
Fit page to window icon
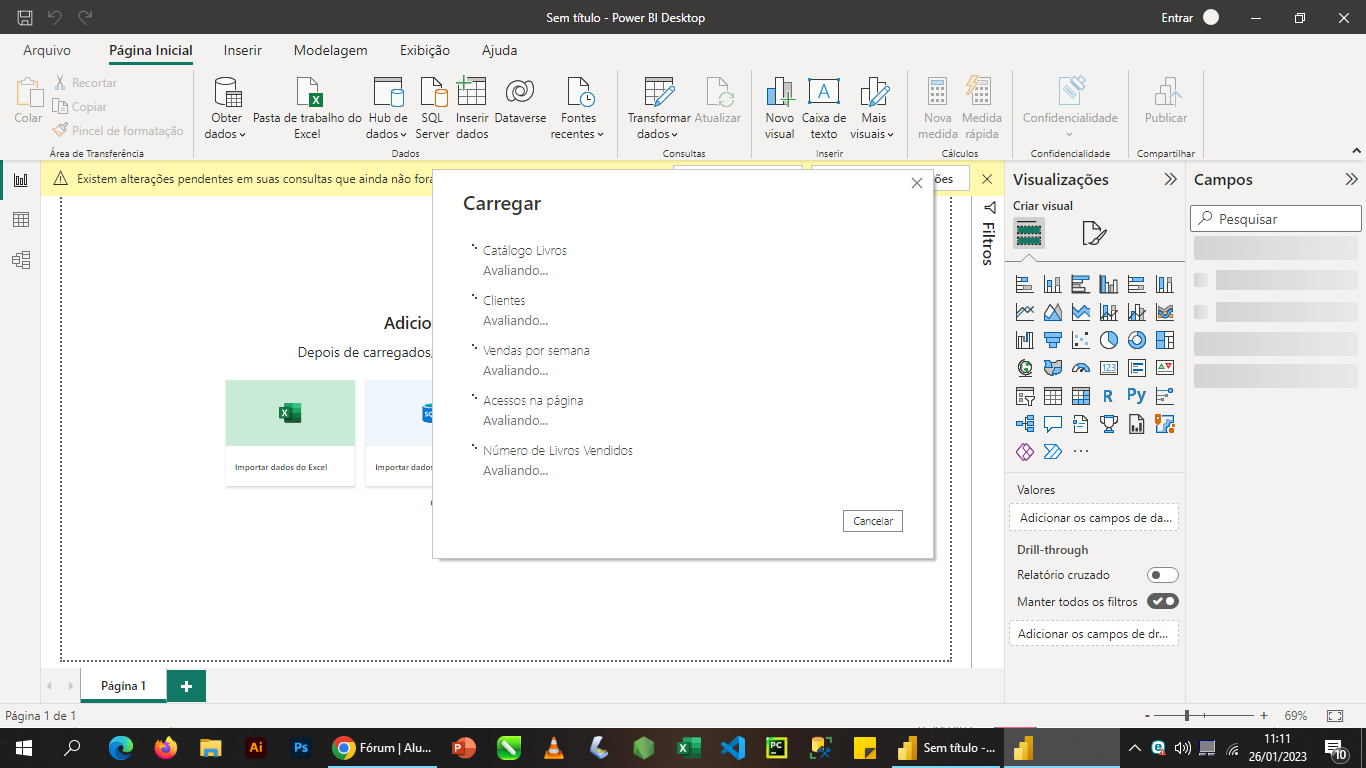pyautogui.click(x=1335, y=716)
